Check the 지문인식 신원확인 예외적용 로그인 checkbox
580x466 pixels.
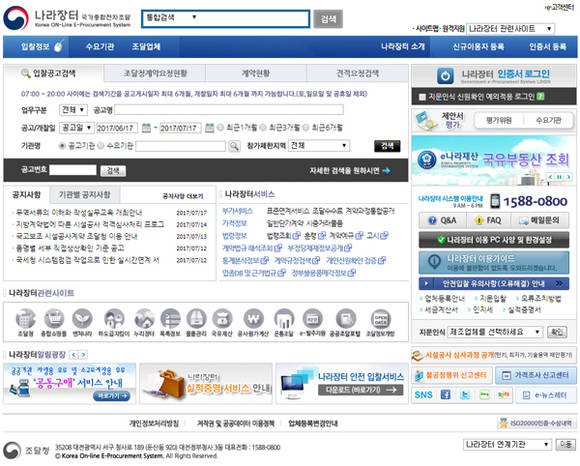422,97
